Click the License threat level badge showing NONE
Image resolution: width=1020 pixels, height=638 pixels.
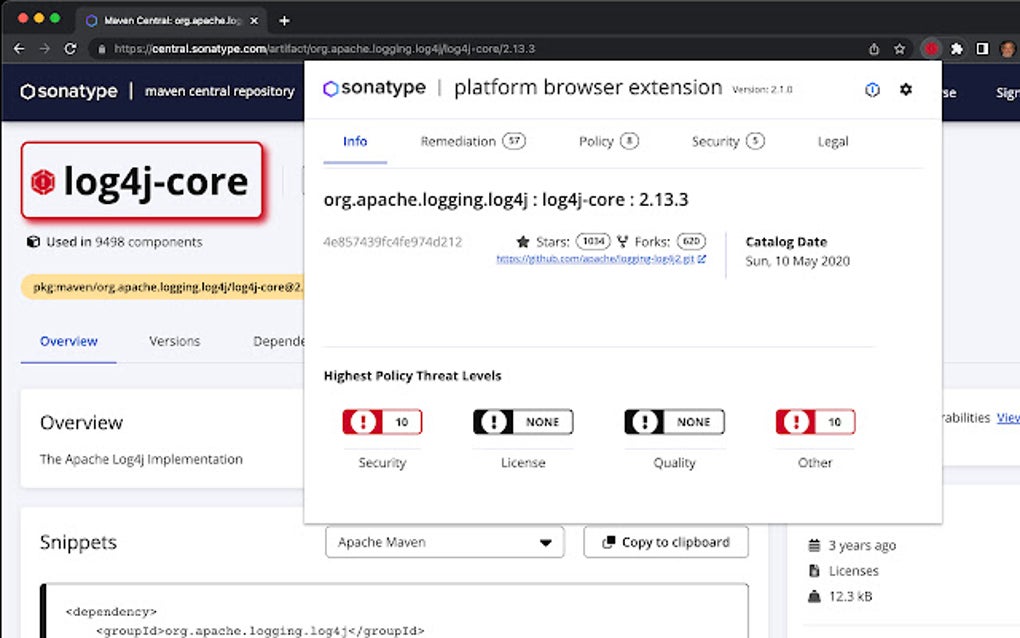(x=523, y=421)
